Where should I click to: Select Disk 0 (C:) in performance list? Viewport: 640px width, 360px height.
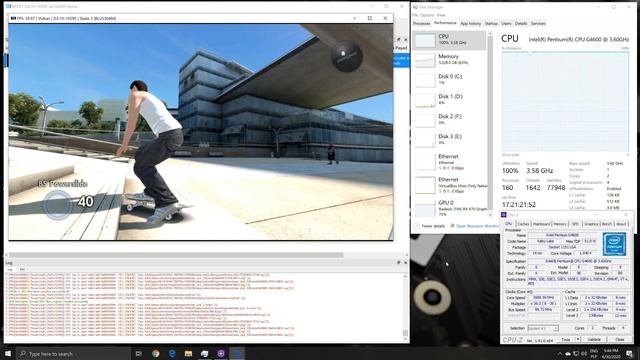[449, 80]
